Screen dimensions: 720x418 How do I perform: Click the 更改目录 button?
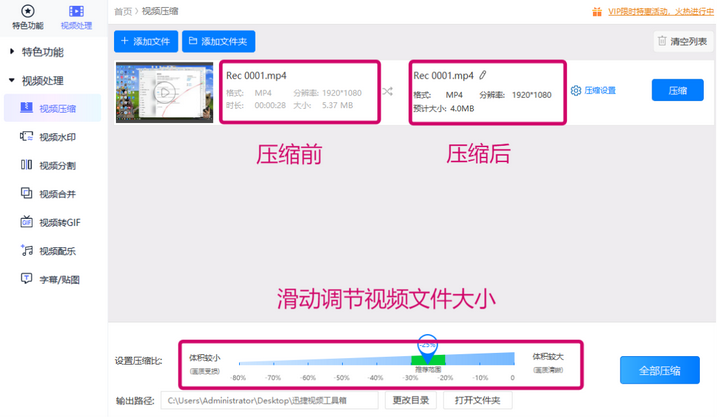coord(411,401)
